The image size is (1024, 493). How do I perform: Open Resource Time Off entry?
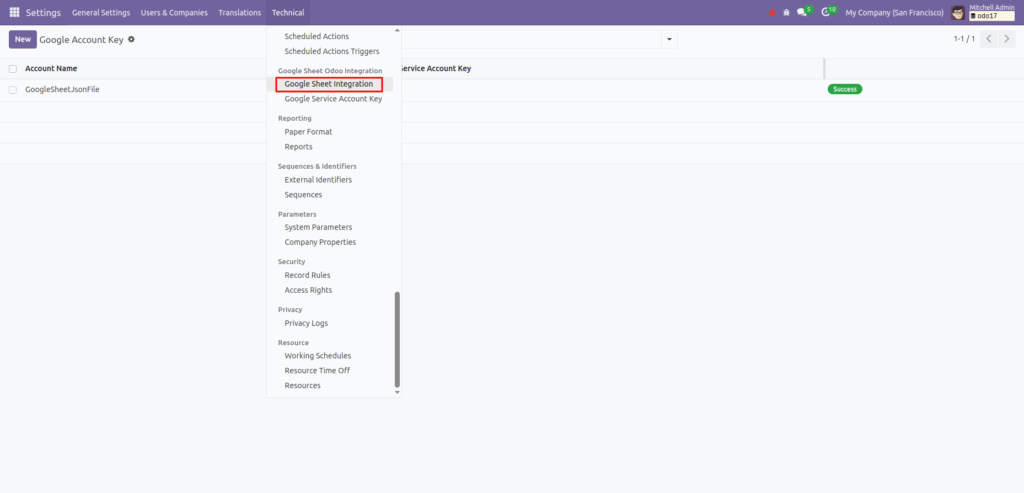click(317, 370)
